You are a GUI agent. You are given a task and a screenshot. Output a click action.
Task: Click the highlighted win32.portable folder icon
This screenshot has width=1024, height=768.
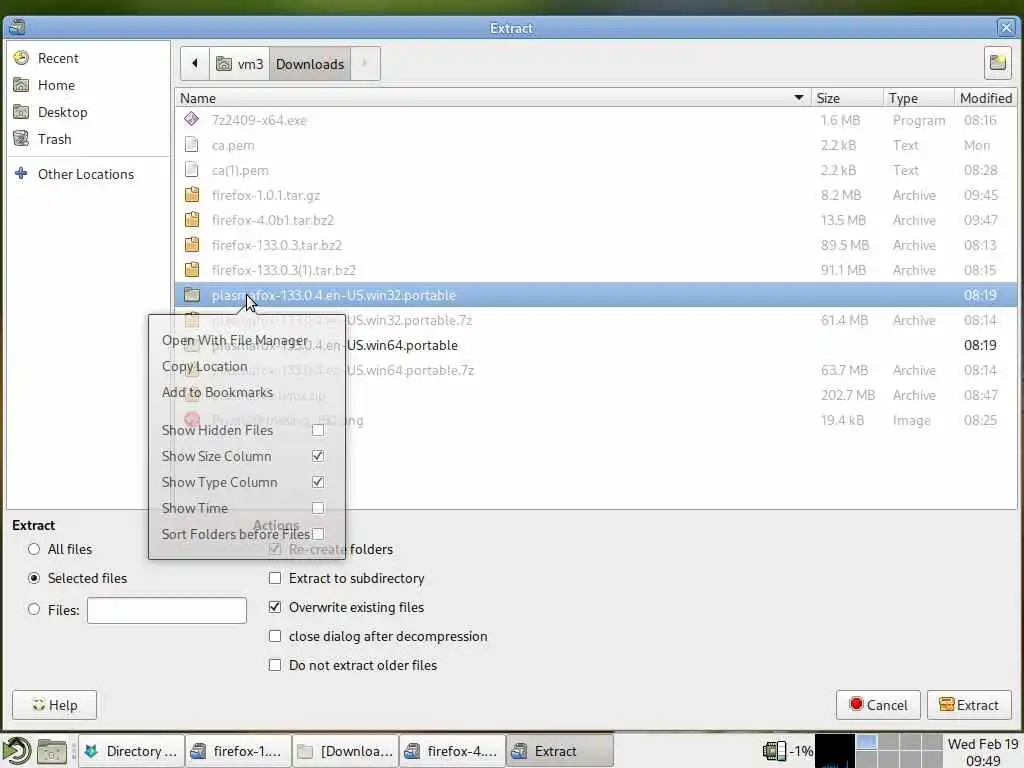tap(191, 295)
